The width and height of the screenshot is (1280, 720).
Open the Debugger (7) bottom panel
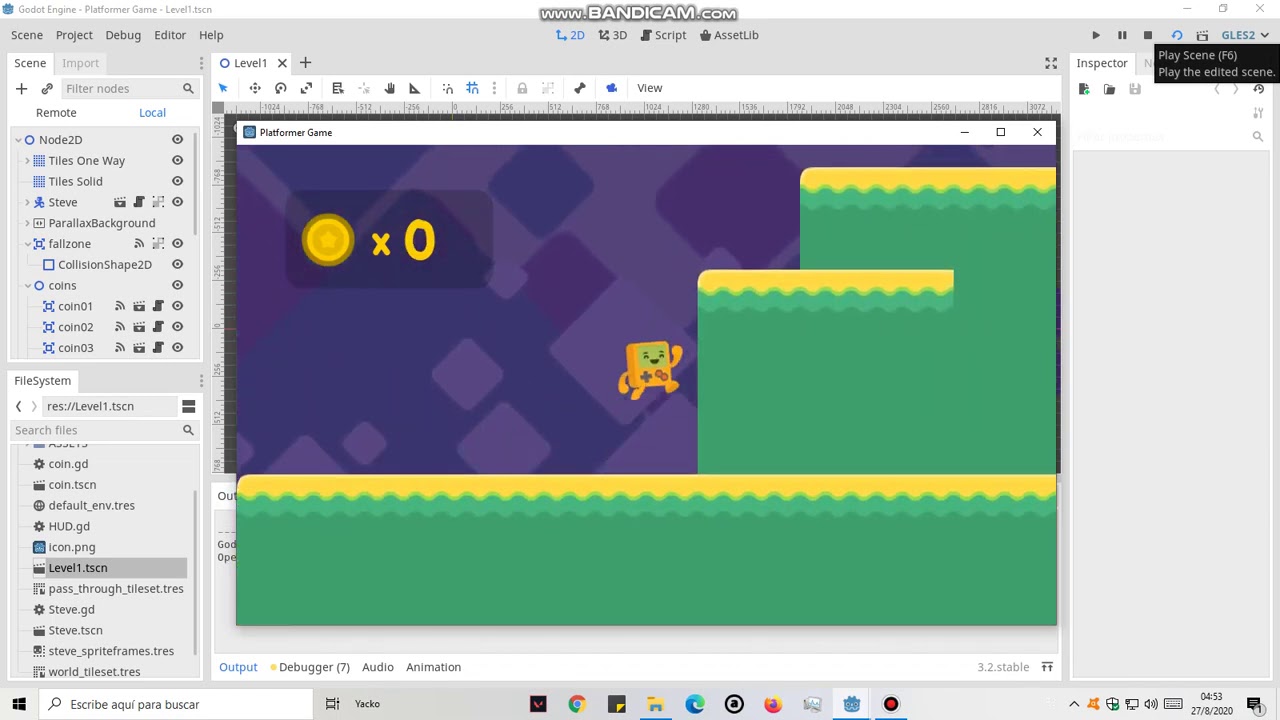tap(309, 667)
